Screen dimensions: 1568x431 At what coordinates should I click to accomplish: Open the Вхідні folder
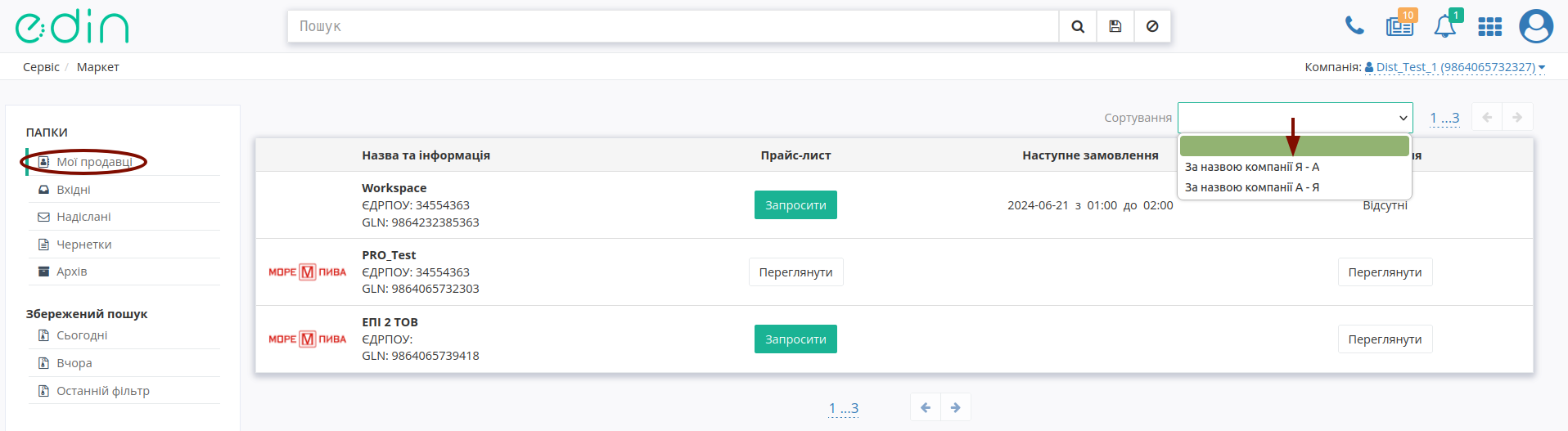coord(74,190)
